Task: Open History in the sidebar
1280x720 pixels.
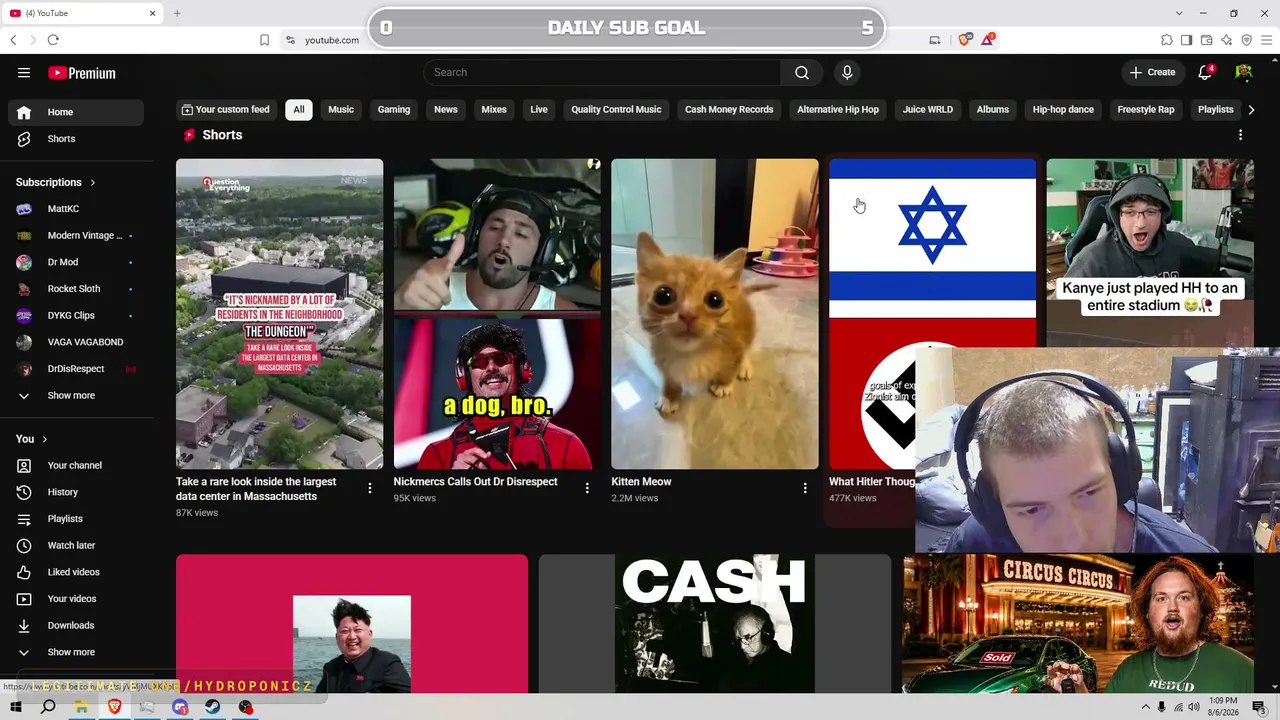Action: click(x=78, y=492)
